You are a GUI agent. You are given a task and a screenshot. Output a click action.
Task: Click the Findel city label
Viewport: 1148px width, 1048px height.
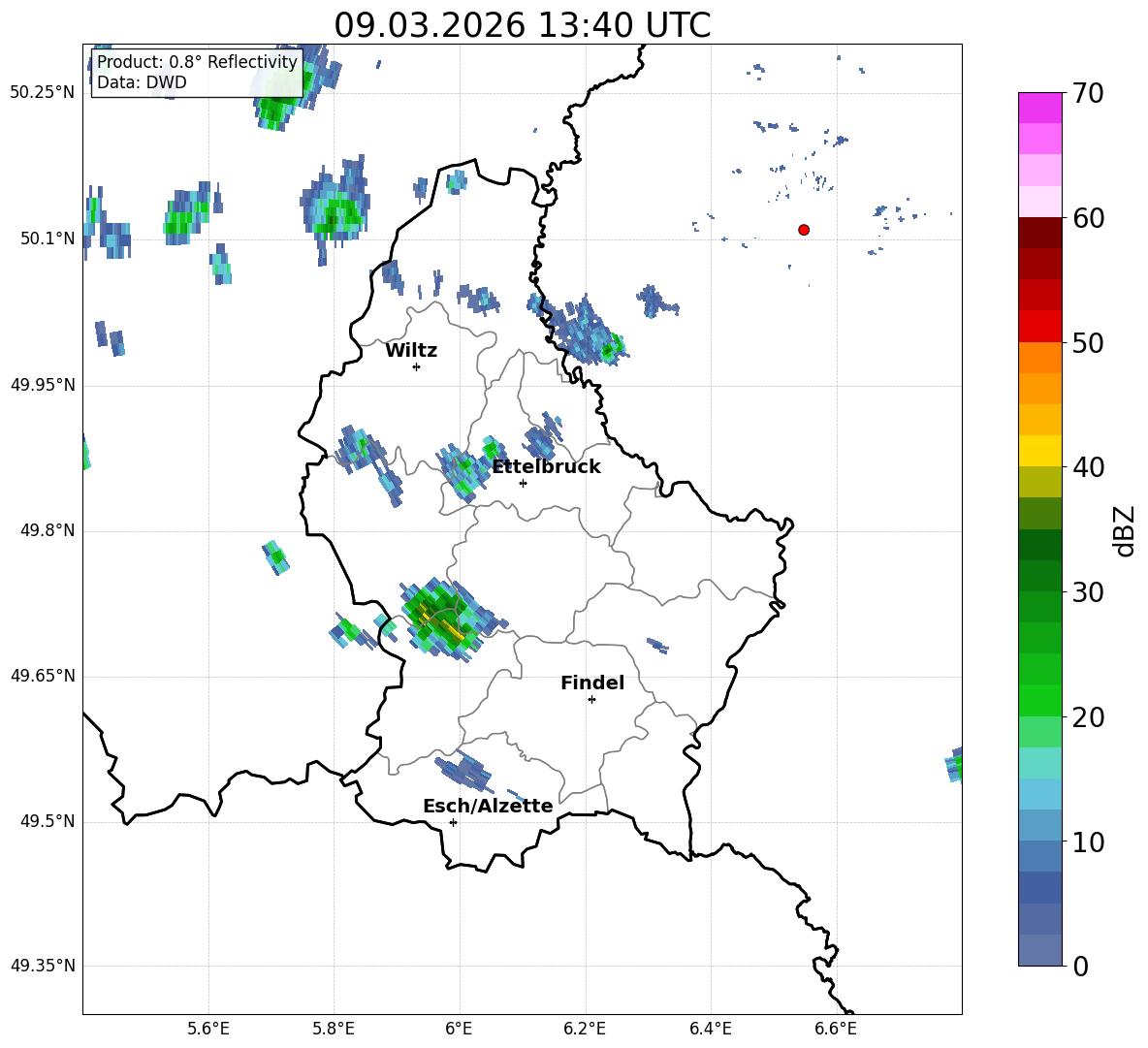(x=592, y=683)
